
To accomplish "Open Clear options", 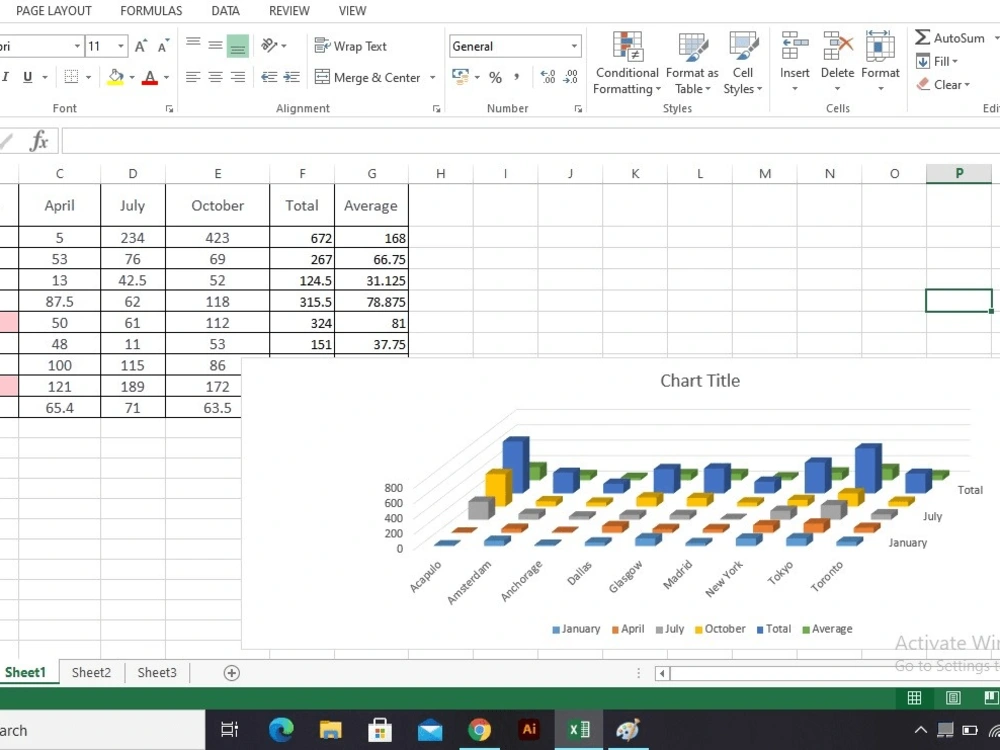I will [943, 84].
